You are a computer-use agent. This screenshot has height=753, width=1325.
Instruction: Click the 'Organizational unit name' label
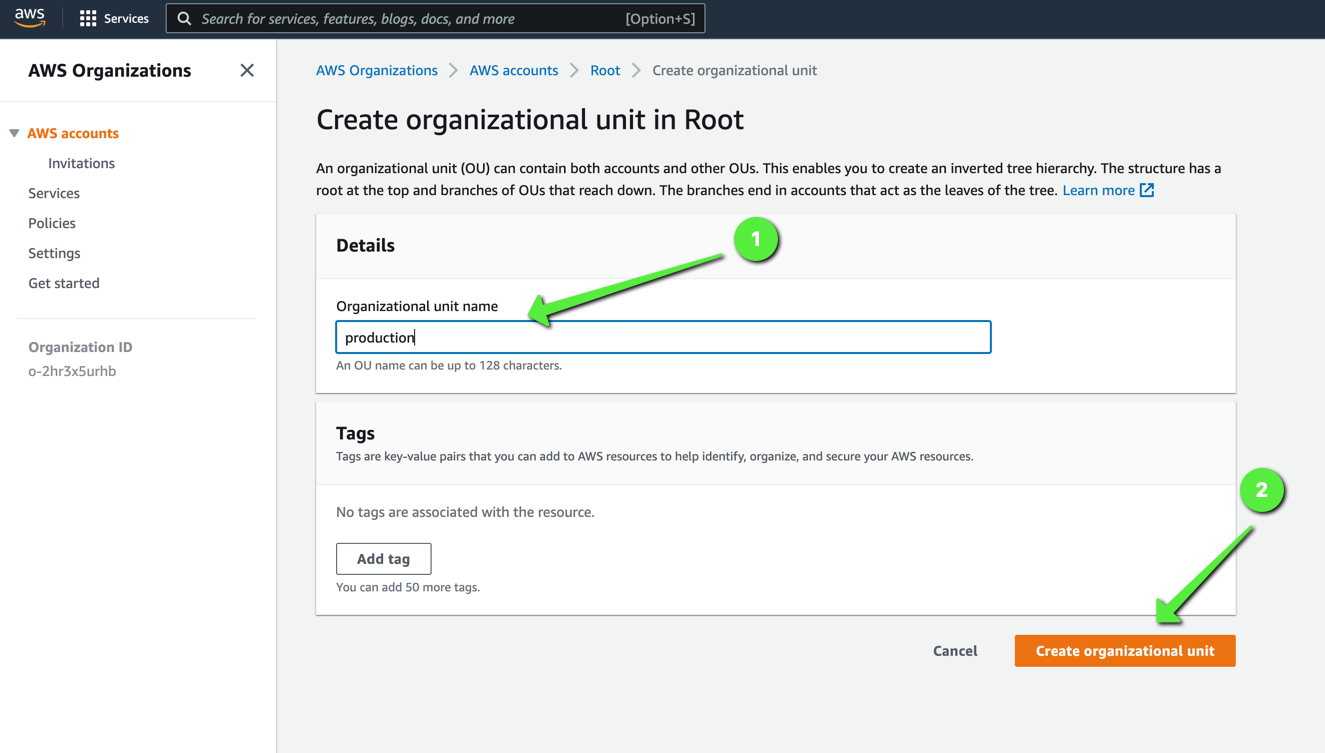(417, 306)
